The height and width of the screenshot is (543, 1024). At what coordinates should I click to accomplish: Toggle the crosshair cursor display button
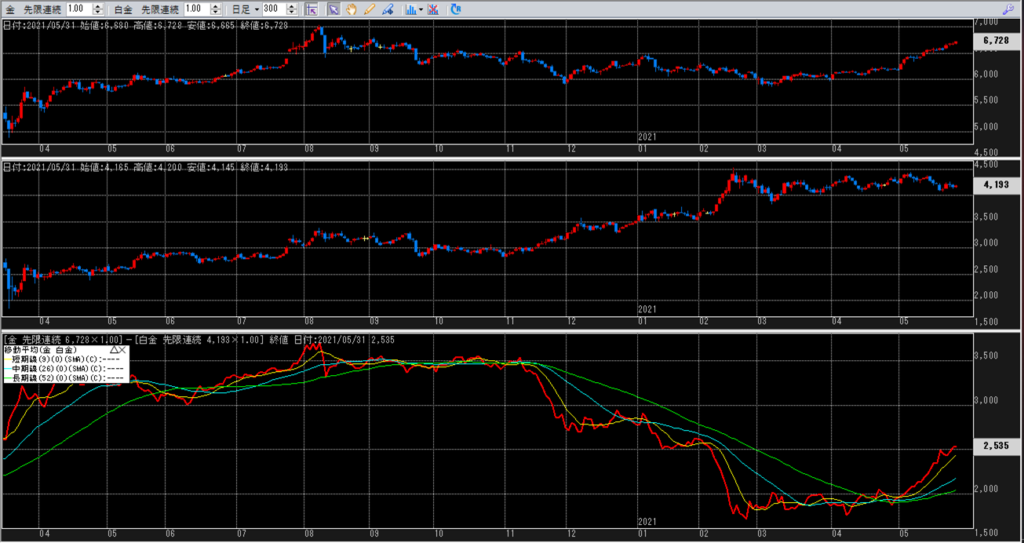tap(311, 8)
